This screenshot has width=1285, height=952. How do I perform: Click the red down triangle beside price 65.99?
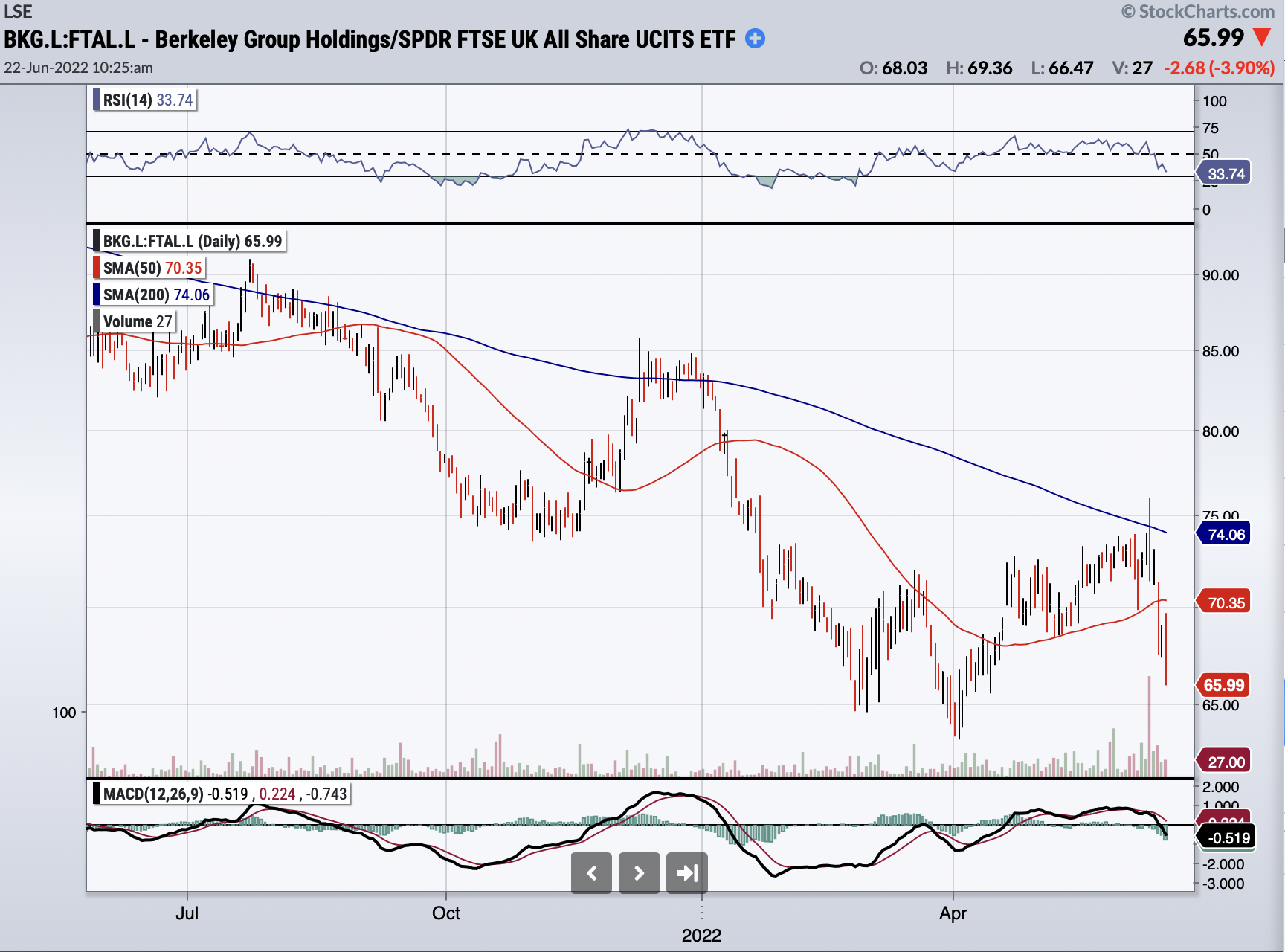click(1262, 36)
